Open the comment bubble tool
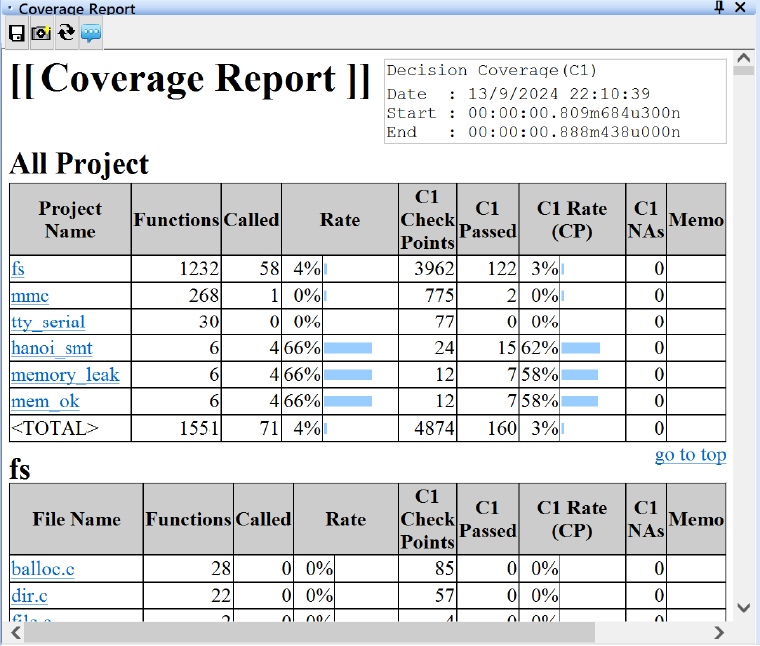Screen dimensions: 760x646 click(91, 33)
